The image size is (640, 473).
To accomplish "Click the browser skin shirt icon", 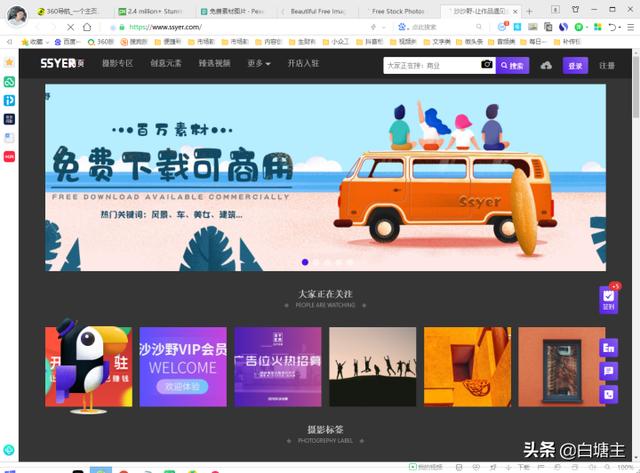I will (575, 9).
